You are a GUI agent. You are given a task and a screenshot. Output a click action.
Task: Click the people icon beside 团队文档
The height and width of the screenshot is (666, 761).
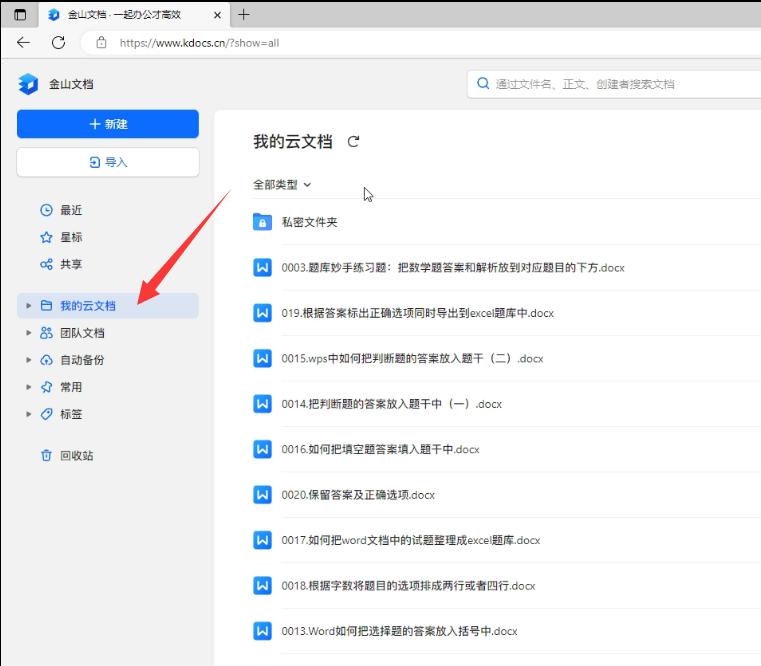pos(46,333)
